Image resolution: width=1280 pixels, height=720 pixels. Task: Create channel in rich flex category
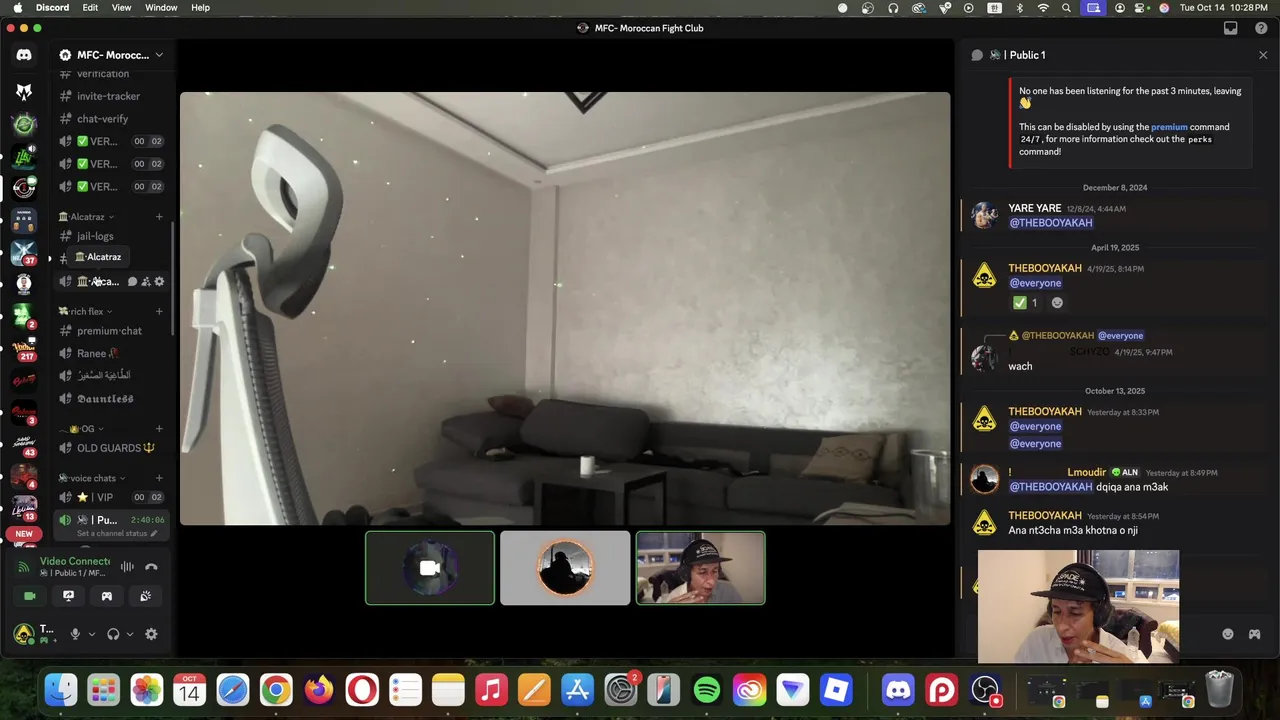[159, 312]
